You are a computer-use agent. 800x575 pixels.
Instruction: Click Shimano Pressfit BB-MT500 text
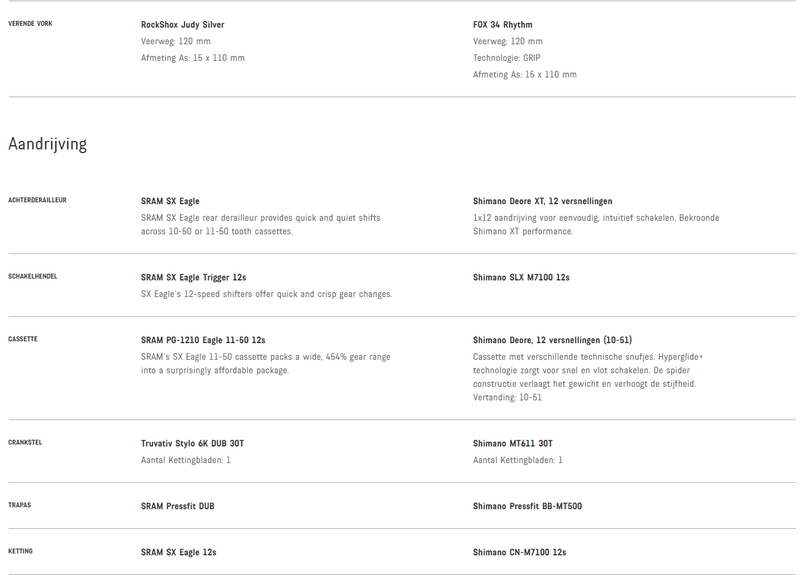[x=527, y=506]
